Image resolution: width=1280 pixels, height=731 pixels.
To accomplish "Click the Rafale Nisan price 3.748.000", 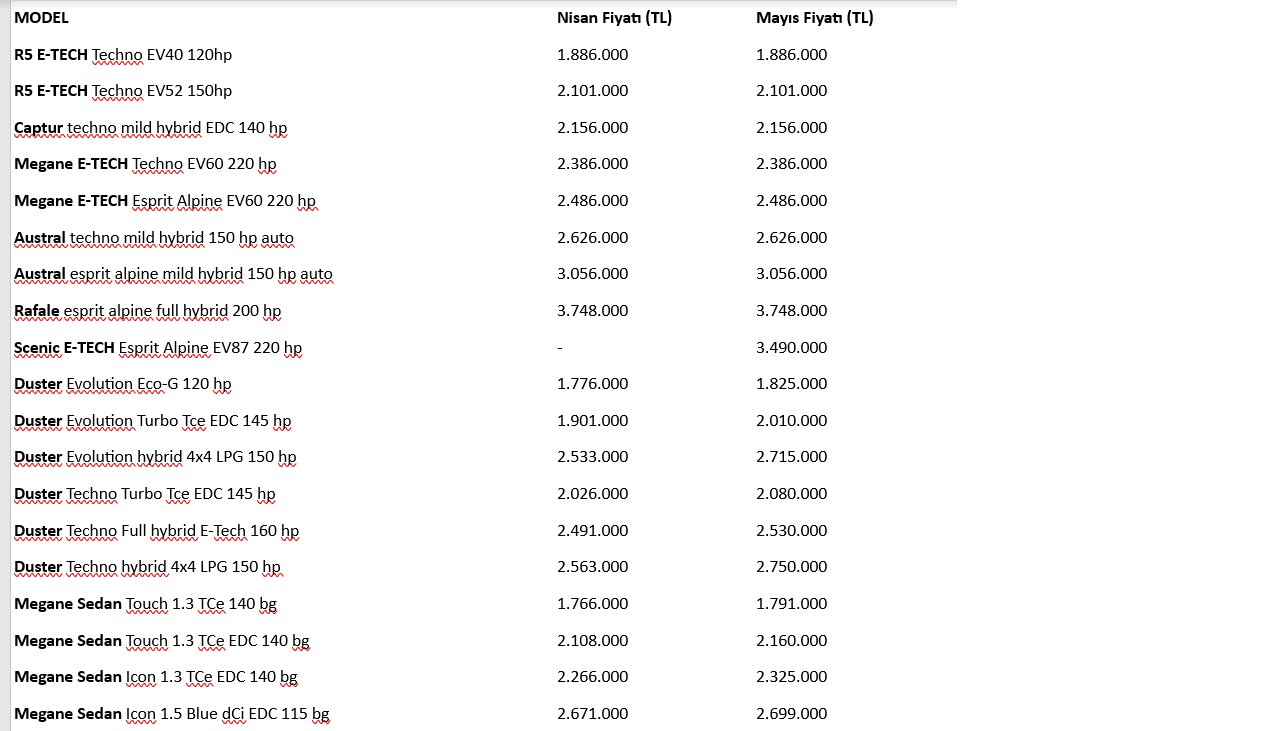I will [x=592, y=311].
